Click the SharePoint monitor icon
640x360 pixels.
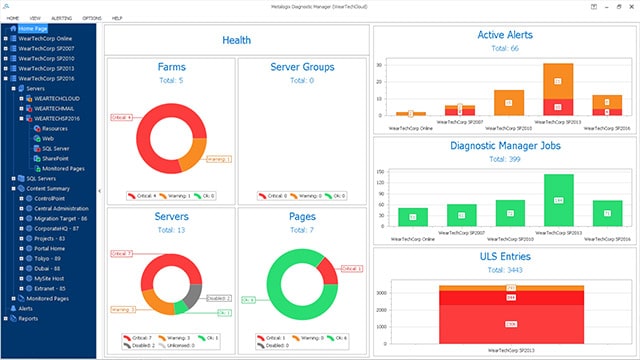[x=37, y=158]
